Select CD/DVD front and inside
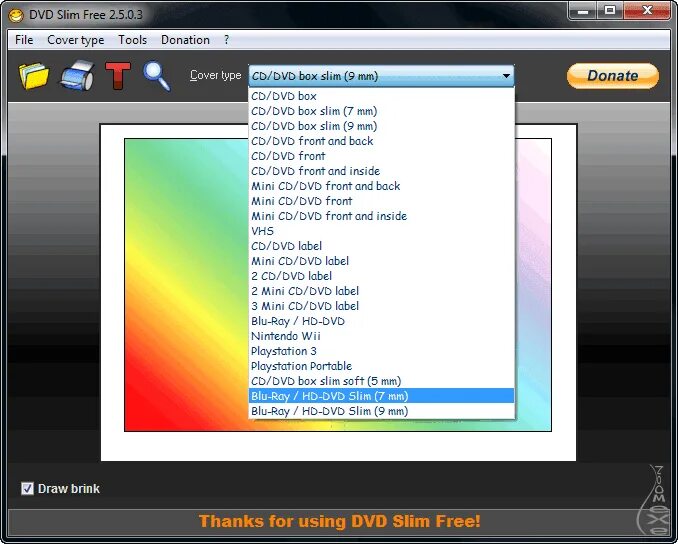The image size is (678, 544). click(x=381, y=171)
